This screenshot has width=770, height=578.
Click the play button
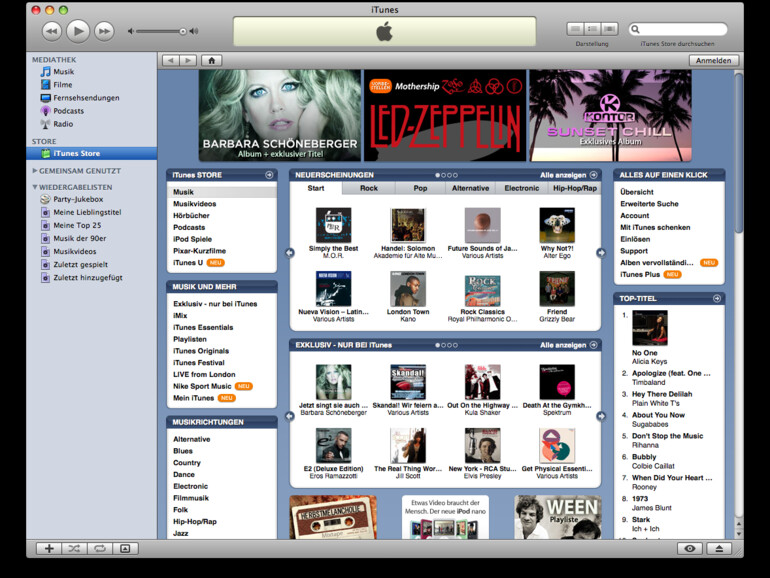point(78,31)
